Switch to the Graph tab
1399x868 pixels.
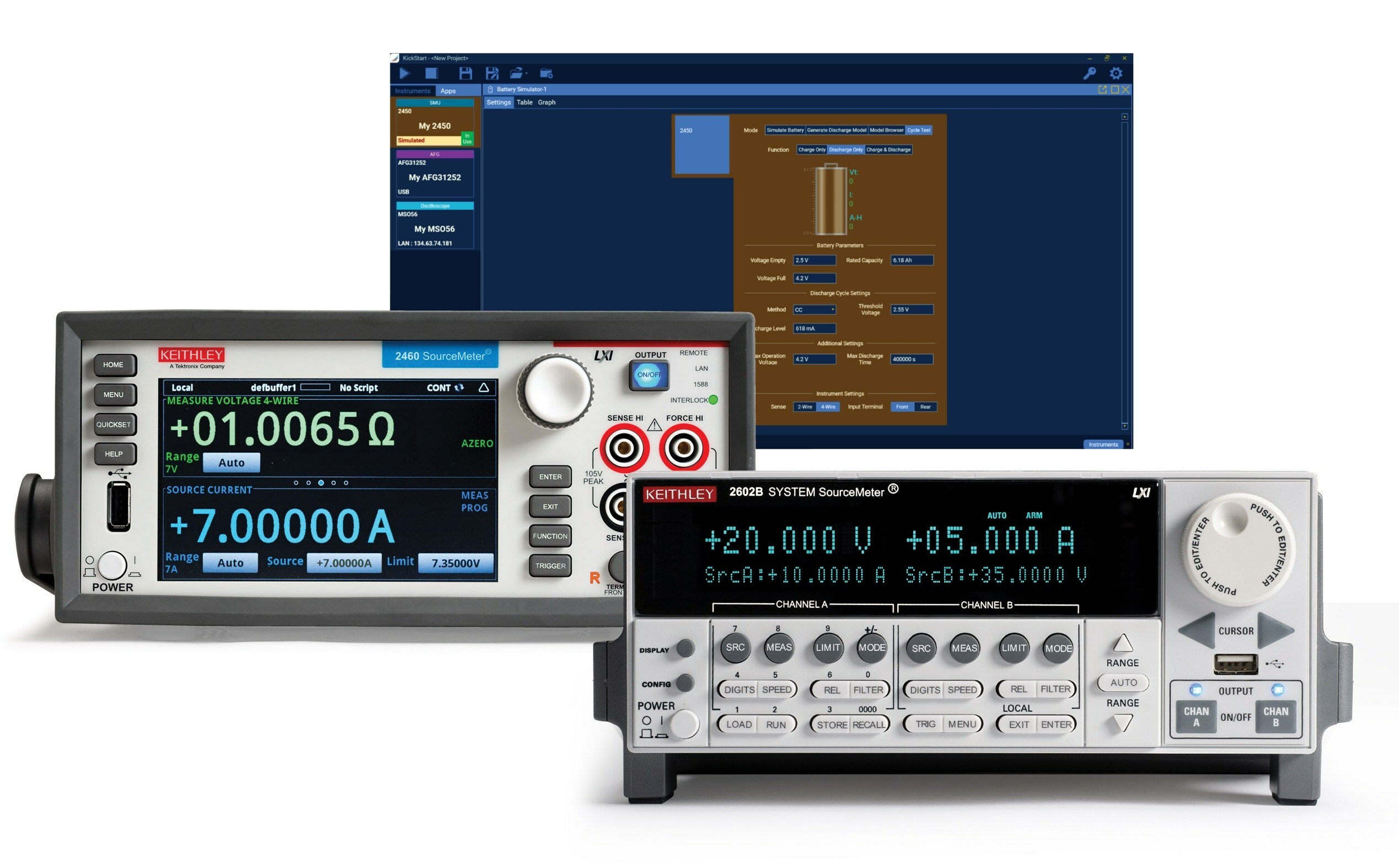click(546, 103)
